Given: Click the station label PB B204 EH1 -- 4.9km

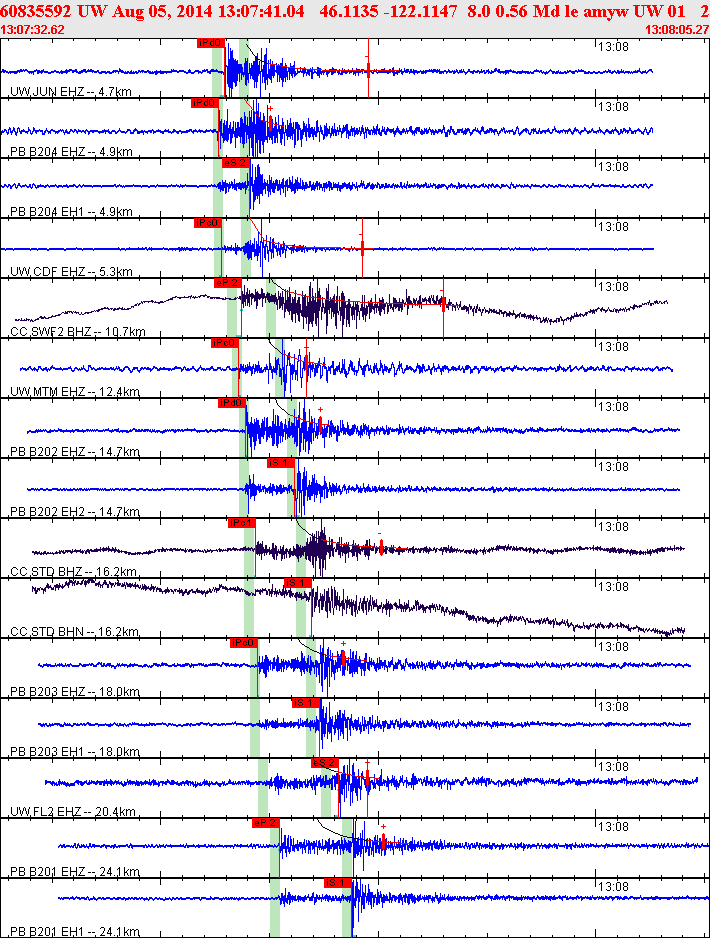Looking at the screenshot, I should pos(71,211).
